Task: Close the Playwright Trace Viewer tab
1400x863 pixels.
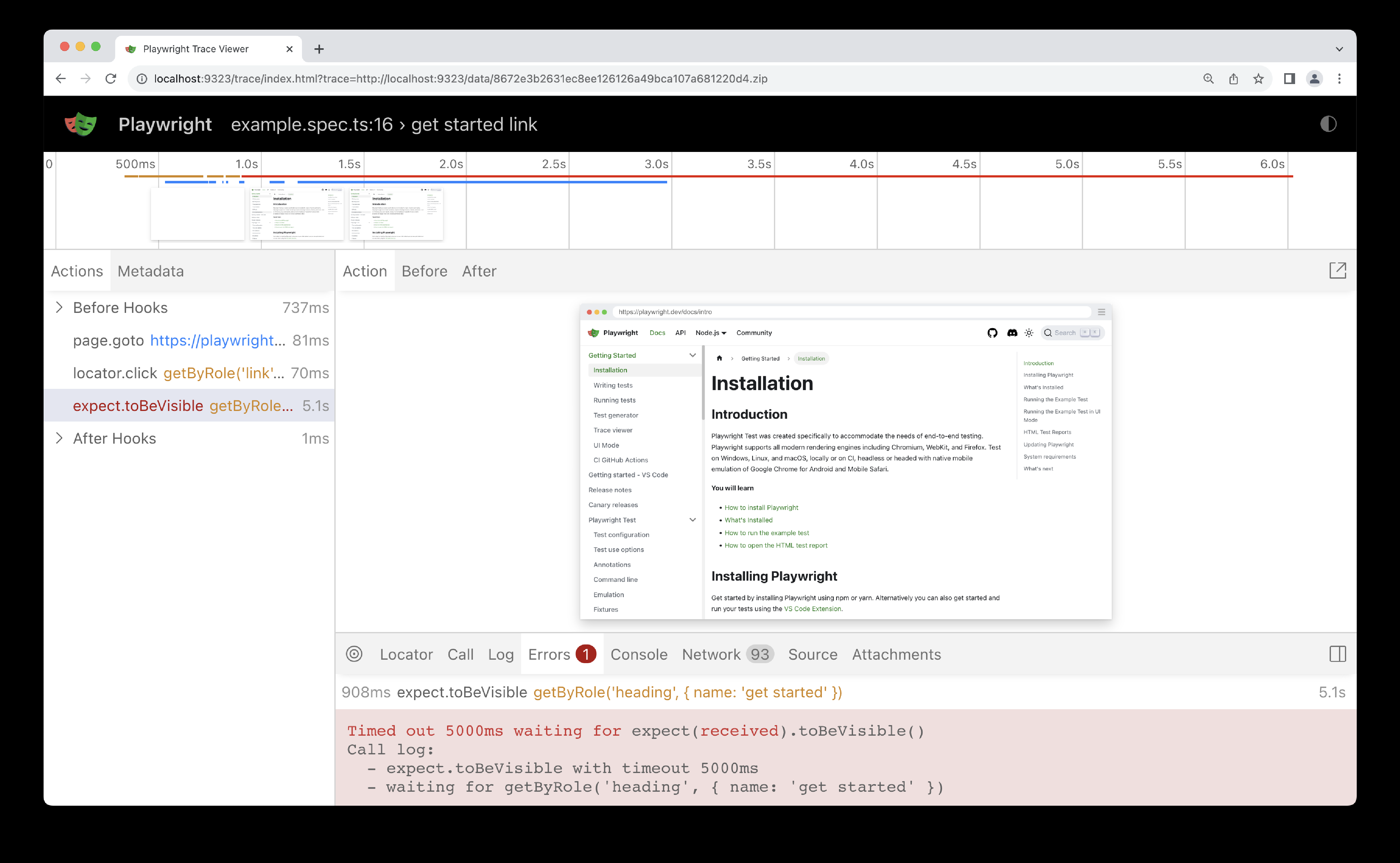Action: tap(289, 49)
